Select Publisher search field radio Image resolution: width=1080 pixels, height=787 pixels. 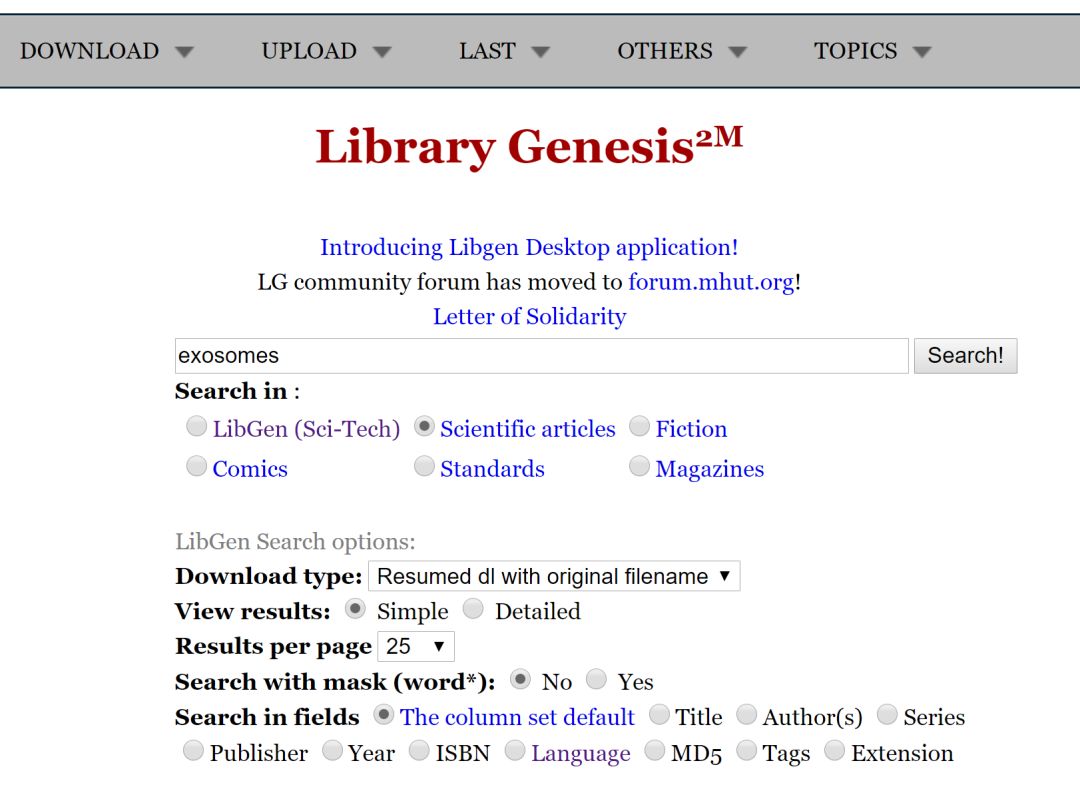click(194, 751)
